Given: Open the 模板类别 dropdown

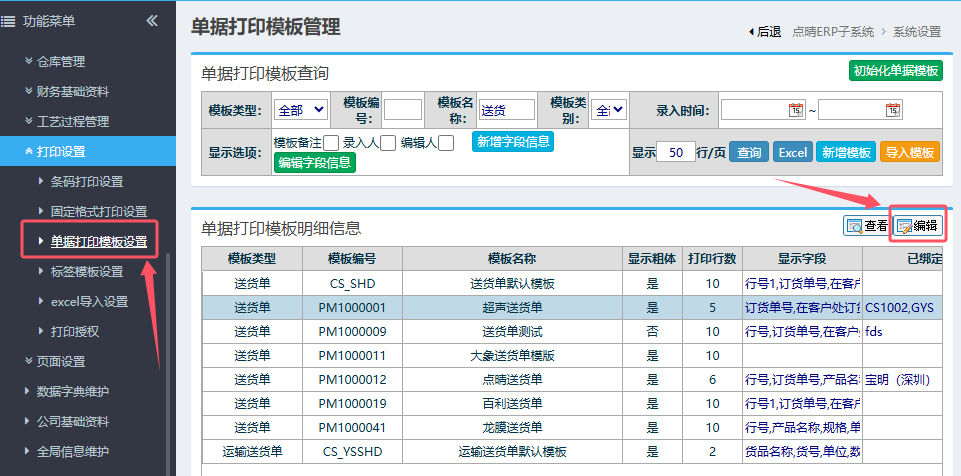Looking at the screenshot, I should [609, 110].
